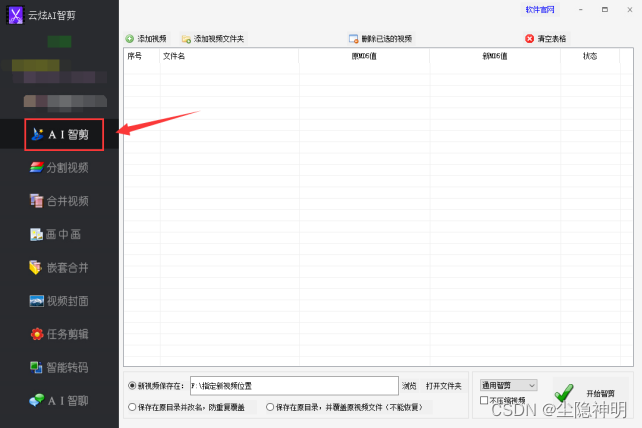
Task: Open the 合并视频 sidebar icon
Action: click(36, 201)
